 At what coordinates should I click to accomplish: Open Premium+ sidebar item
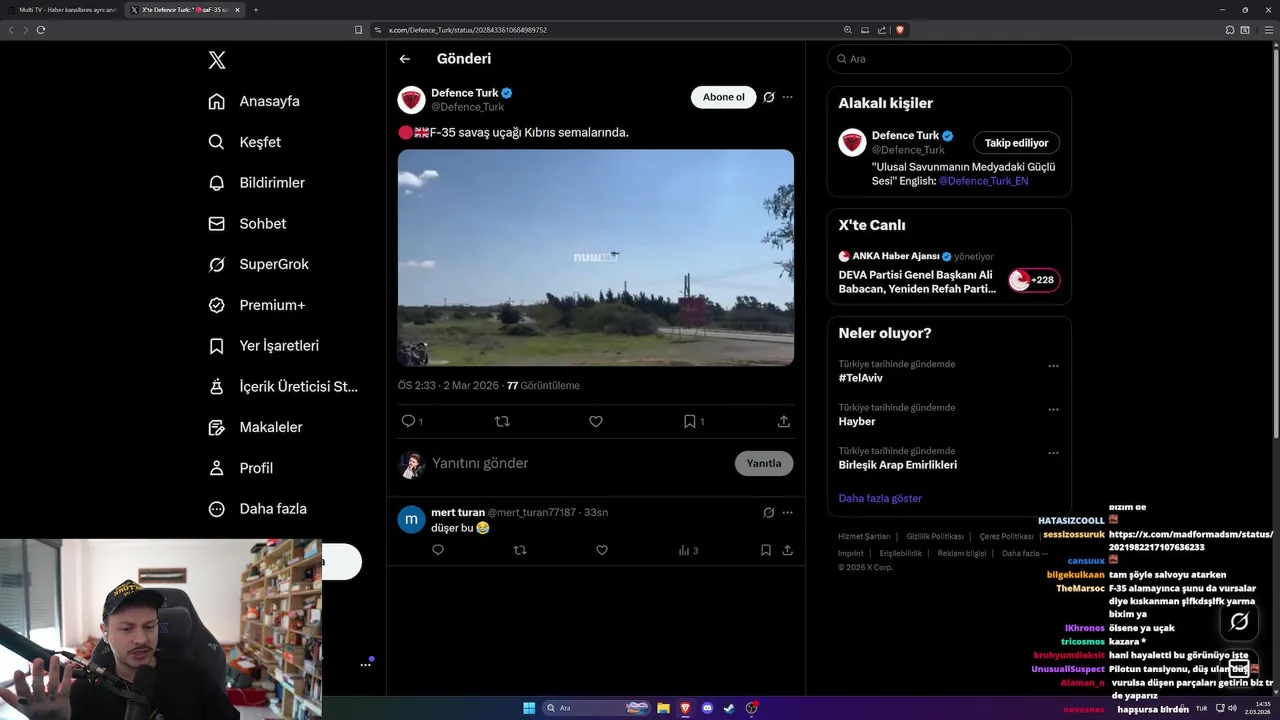click(257, 305)
